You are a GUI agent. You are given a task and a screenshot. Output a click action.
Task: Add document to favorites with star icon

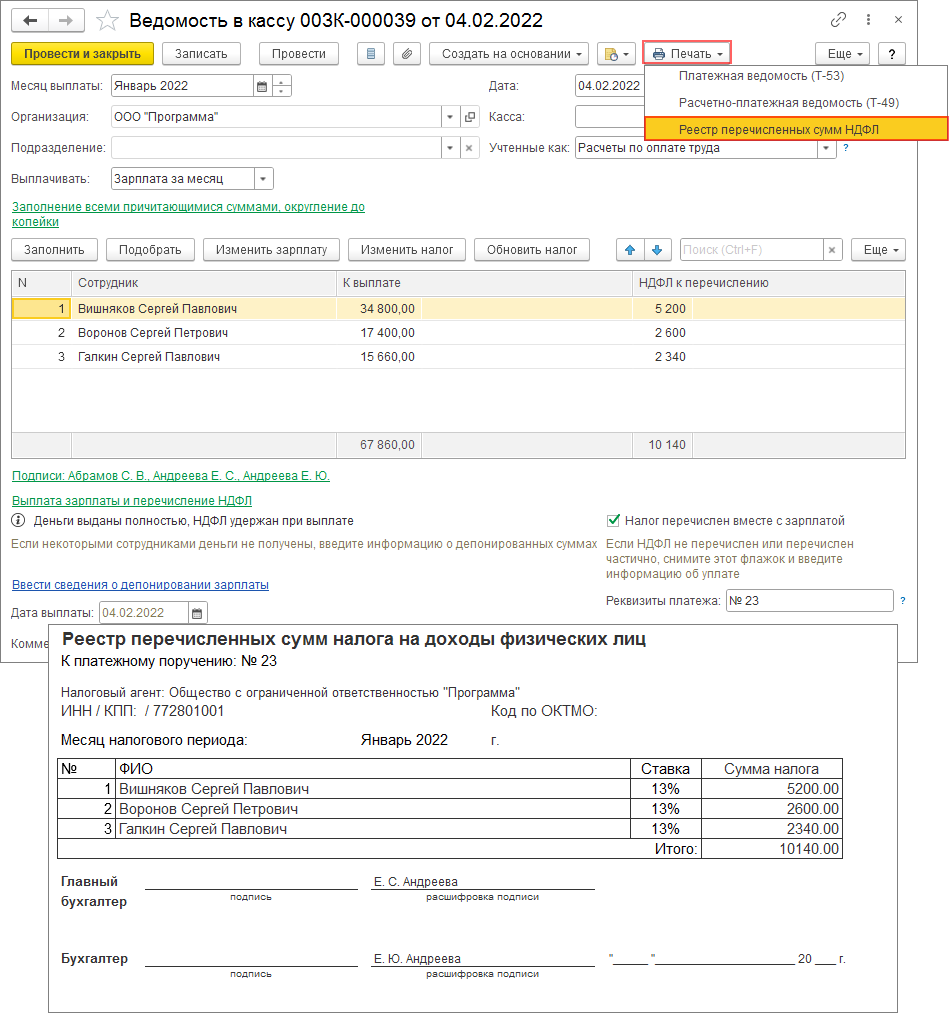(x=108, y=21)
